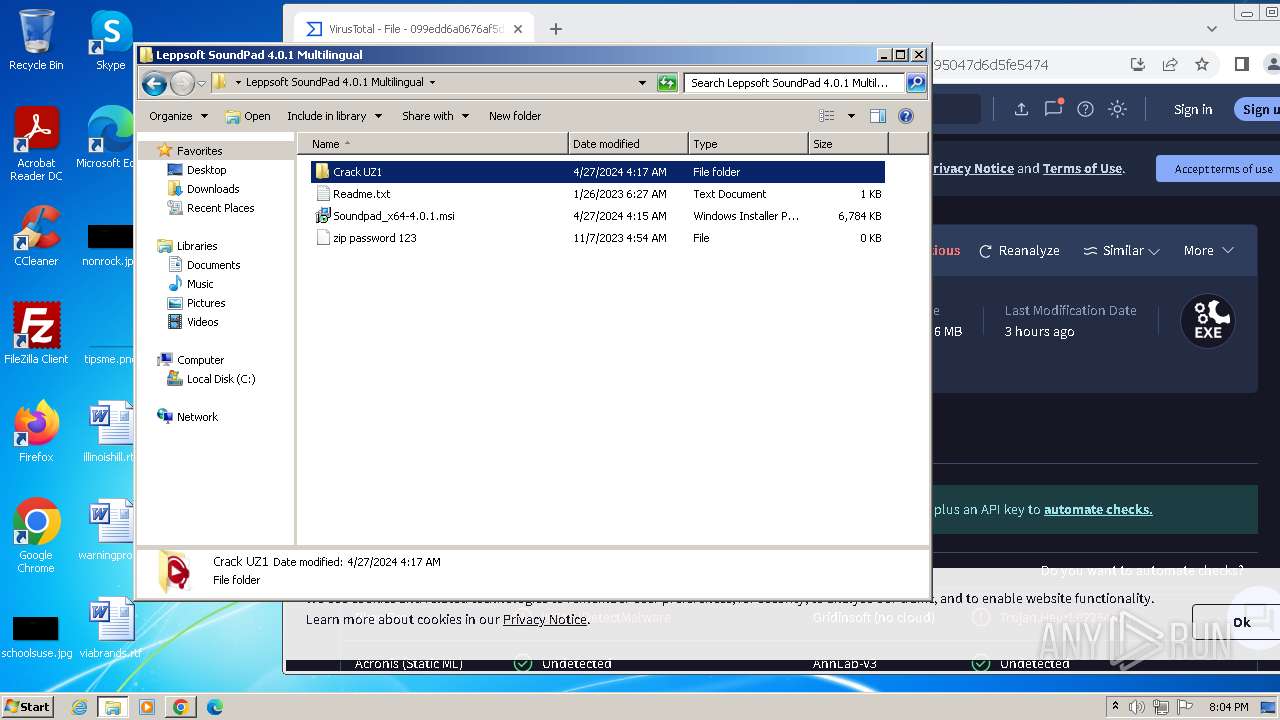Click the Start button
This screenshot has height=720, width=1280.
click(27, 706)
